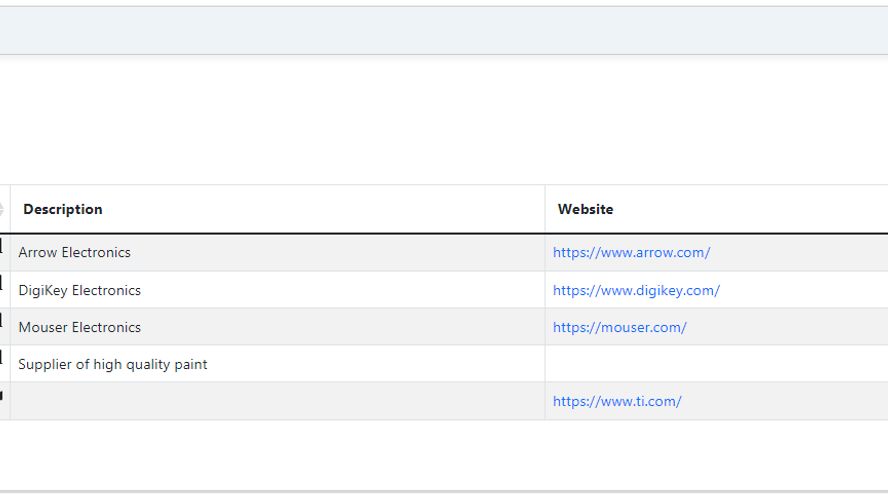Select the DigiKey Electronics description cell

tap(278, 290)
